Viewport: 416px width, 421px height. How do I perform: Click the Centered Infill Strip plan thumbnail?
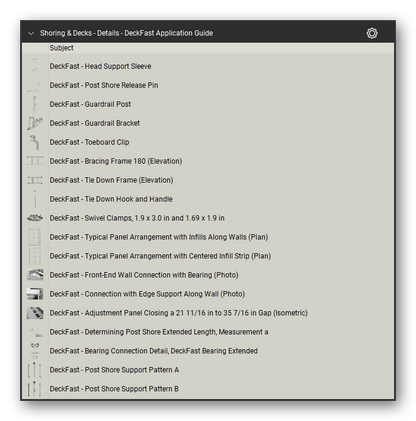(35, 256)
